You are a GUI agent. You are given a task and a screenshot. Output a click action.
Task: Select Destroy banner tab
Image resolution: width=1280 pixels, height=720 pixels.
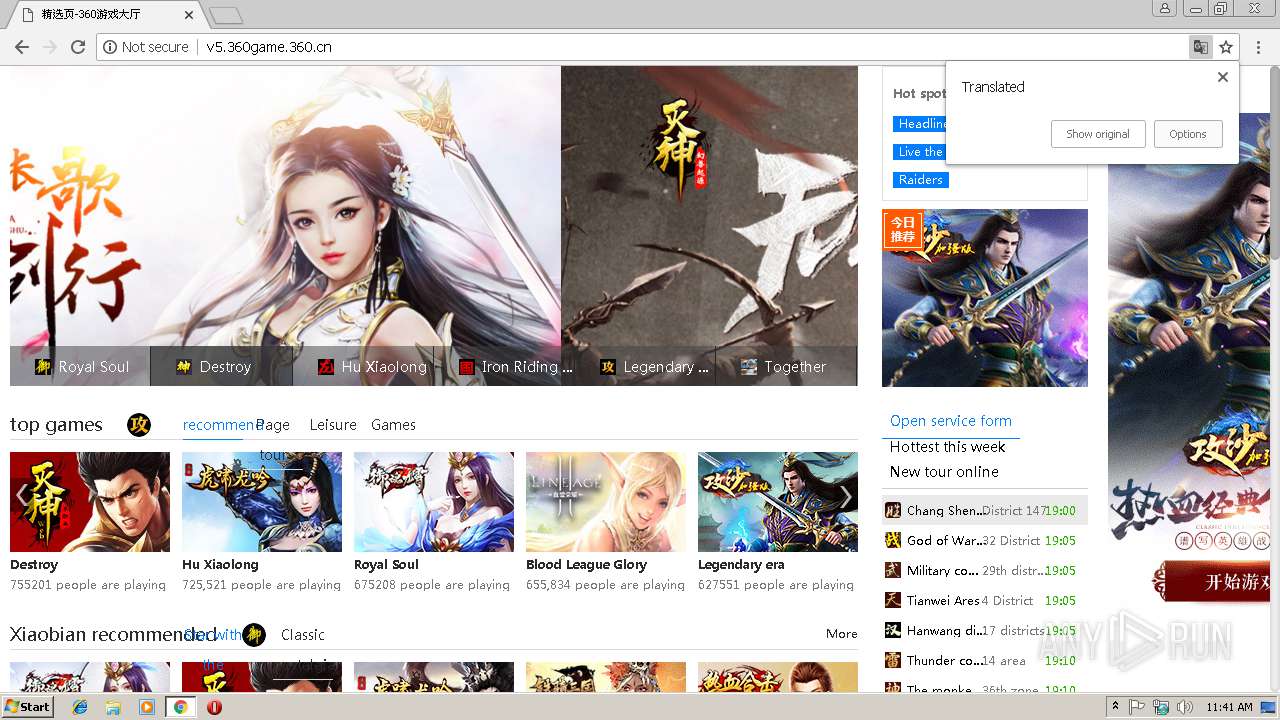click(221, 367)
